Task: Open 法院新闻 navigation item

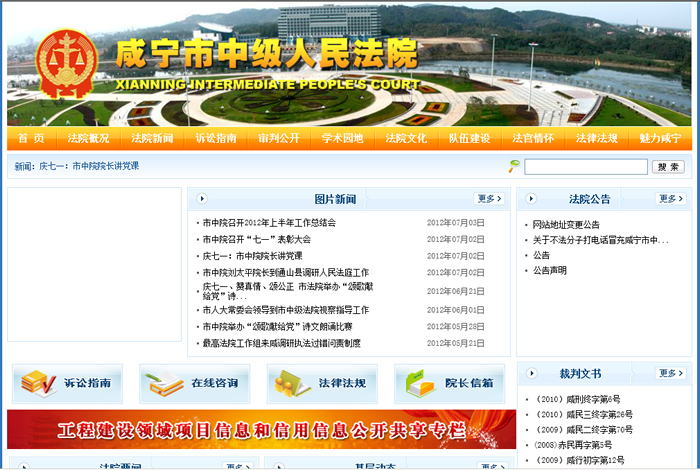Action: 152,138
